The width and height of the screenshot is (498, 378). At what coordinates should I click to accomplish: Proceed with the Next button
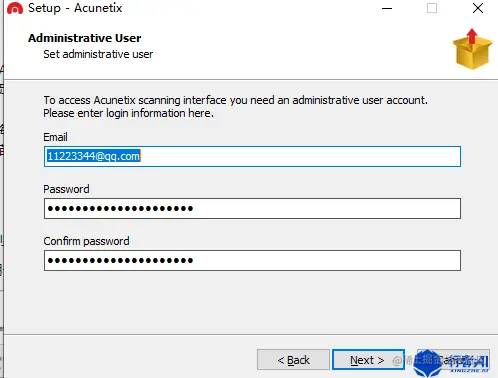(368, 360)
